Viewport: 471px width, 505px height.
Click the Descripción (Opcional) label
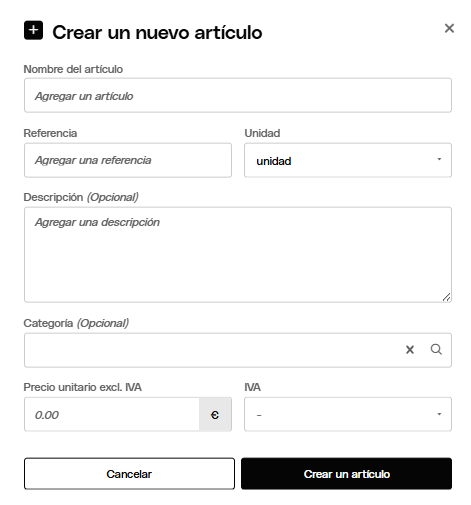pos(81,197)
